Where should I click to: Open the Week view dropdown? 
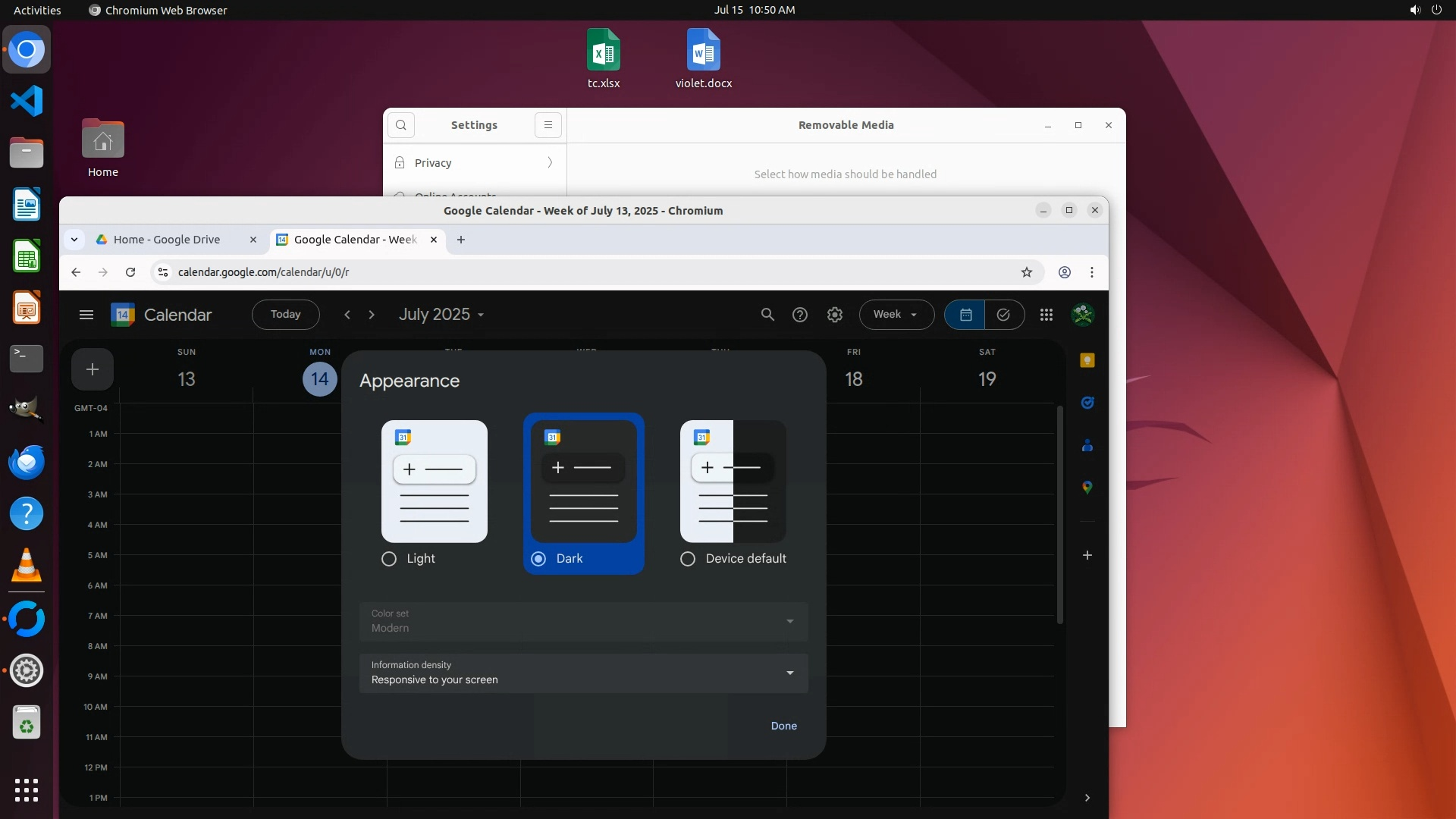(896, 315)
